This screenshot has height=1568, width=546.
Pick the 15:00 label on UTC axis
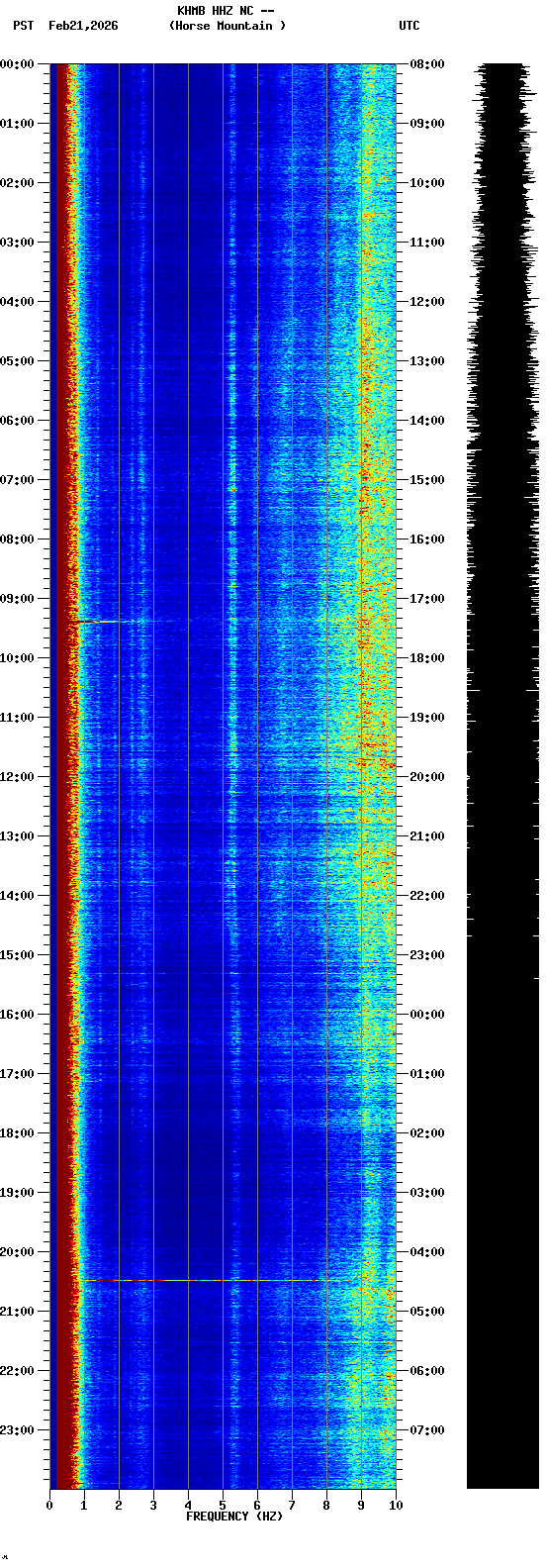pos(427,480)
